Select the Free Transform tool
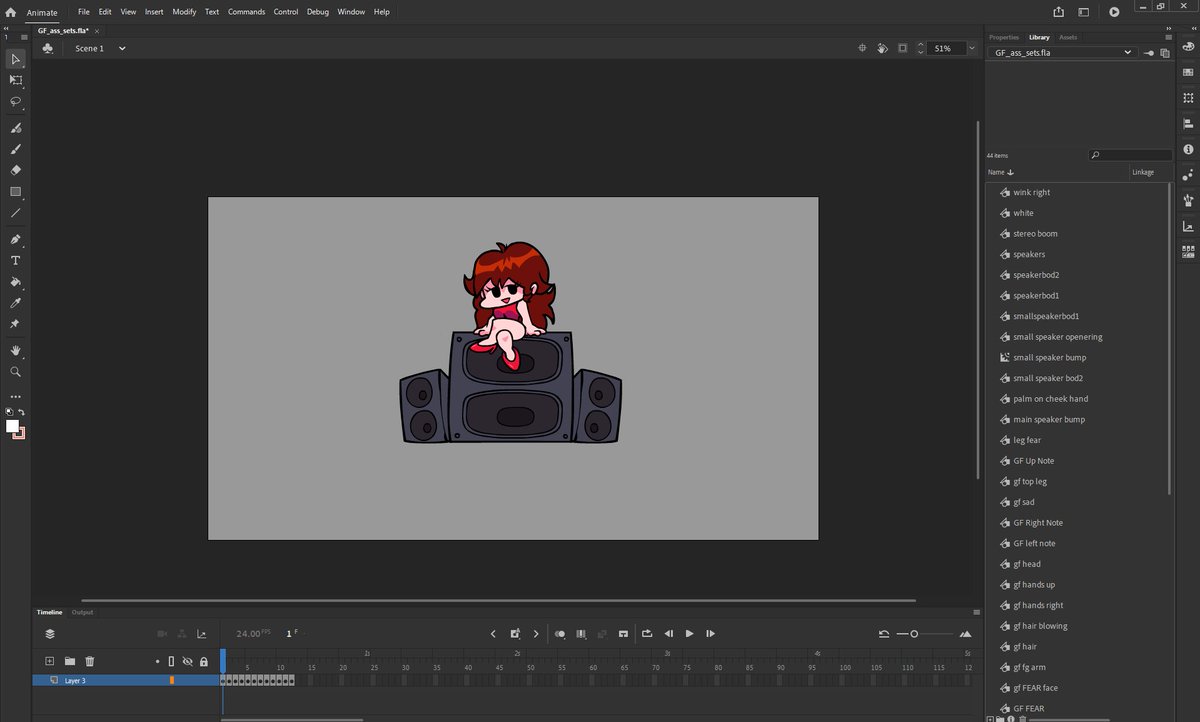This screenshot has width=1200, height=722. point(15,80)
